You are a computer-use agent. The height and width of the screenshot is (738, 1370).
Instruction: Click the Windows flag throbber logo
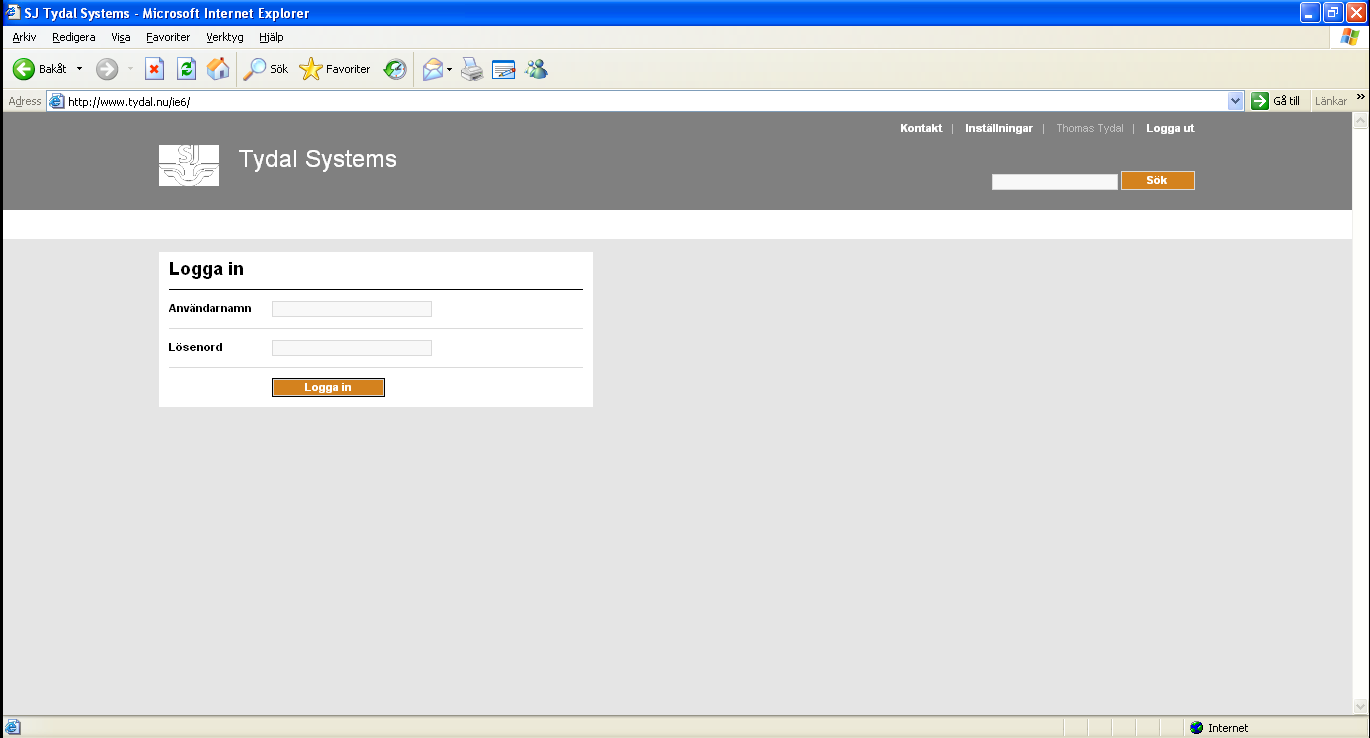[x=1349, y=37]
